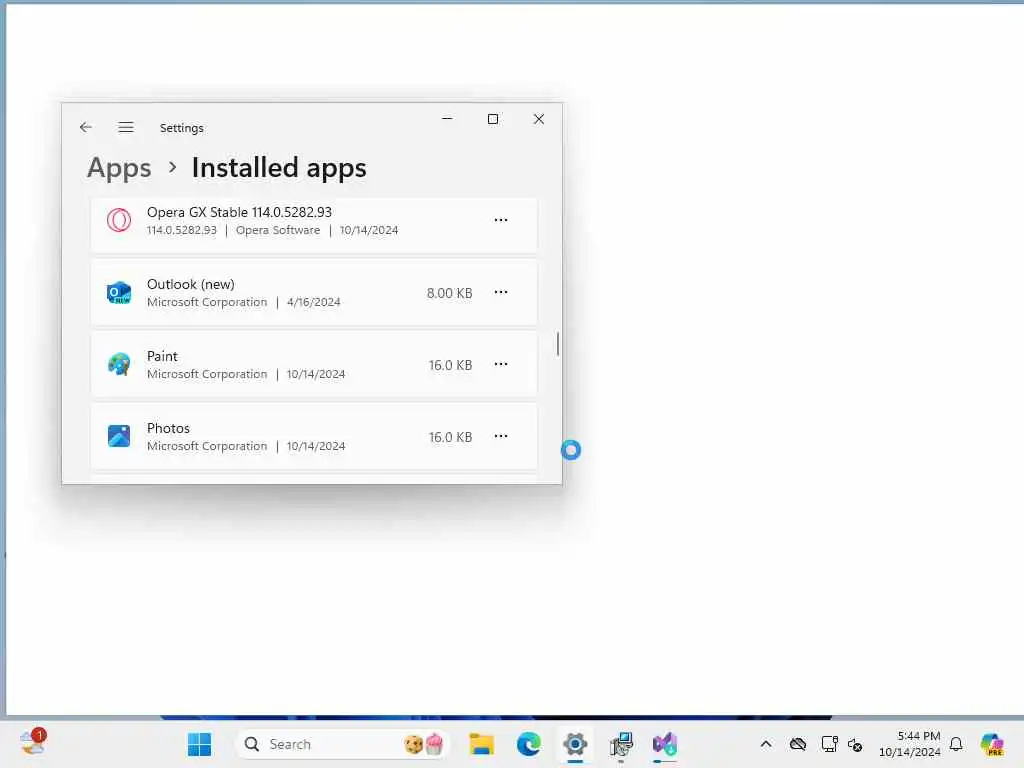Screen dimensions: 1024x768
Task: Click the Settings gear taskbar icon
Action: click(x=575, y=744)
